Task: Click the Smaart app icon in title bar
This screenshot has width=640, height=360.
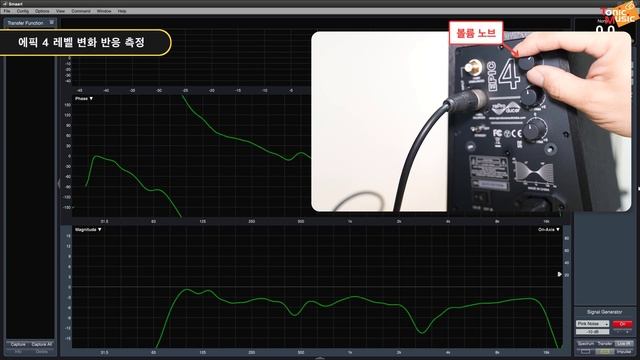Action: pos(5,4)
